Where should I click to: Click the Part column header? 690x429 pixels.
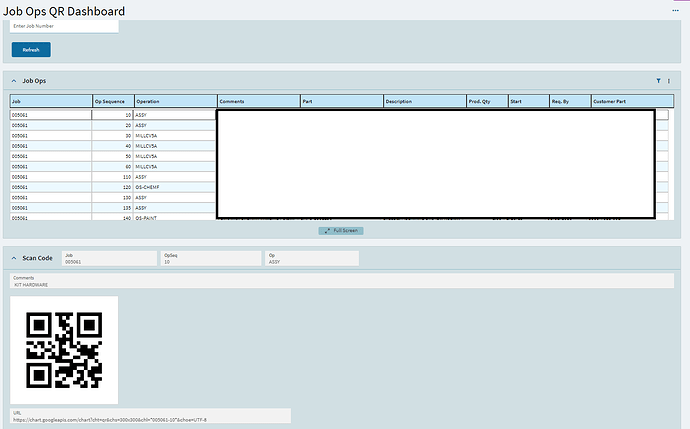click(342, 101)
